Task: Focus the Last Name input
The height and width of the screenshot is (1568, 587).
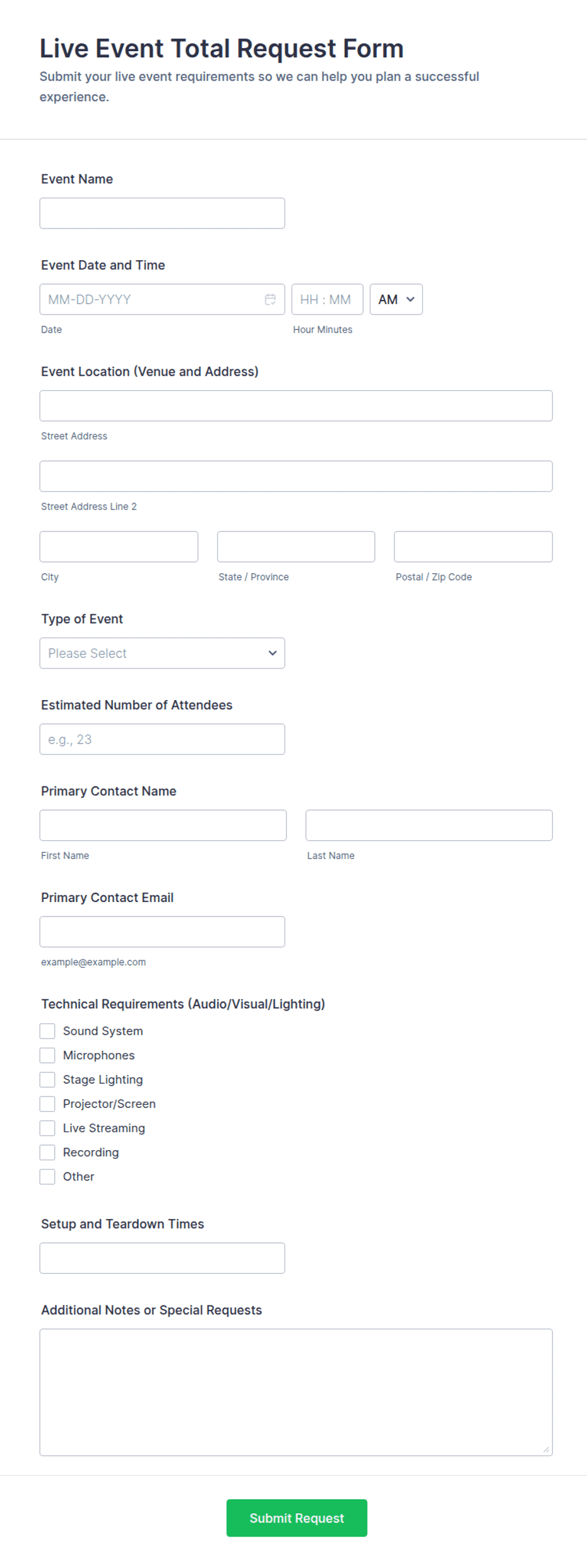Action: tap(429, 825)
